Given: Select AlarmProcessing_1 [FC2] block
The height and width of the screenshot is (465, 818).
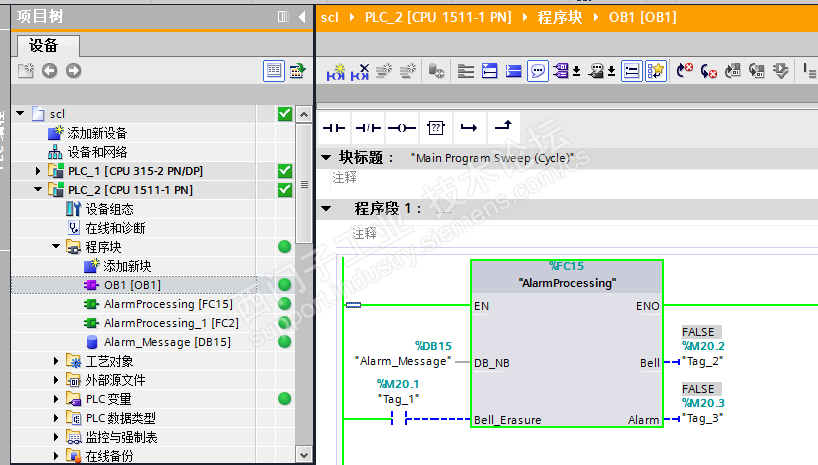Looking at the screenshot, I should coord(171,323).
